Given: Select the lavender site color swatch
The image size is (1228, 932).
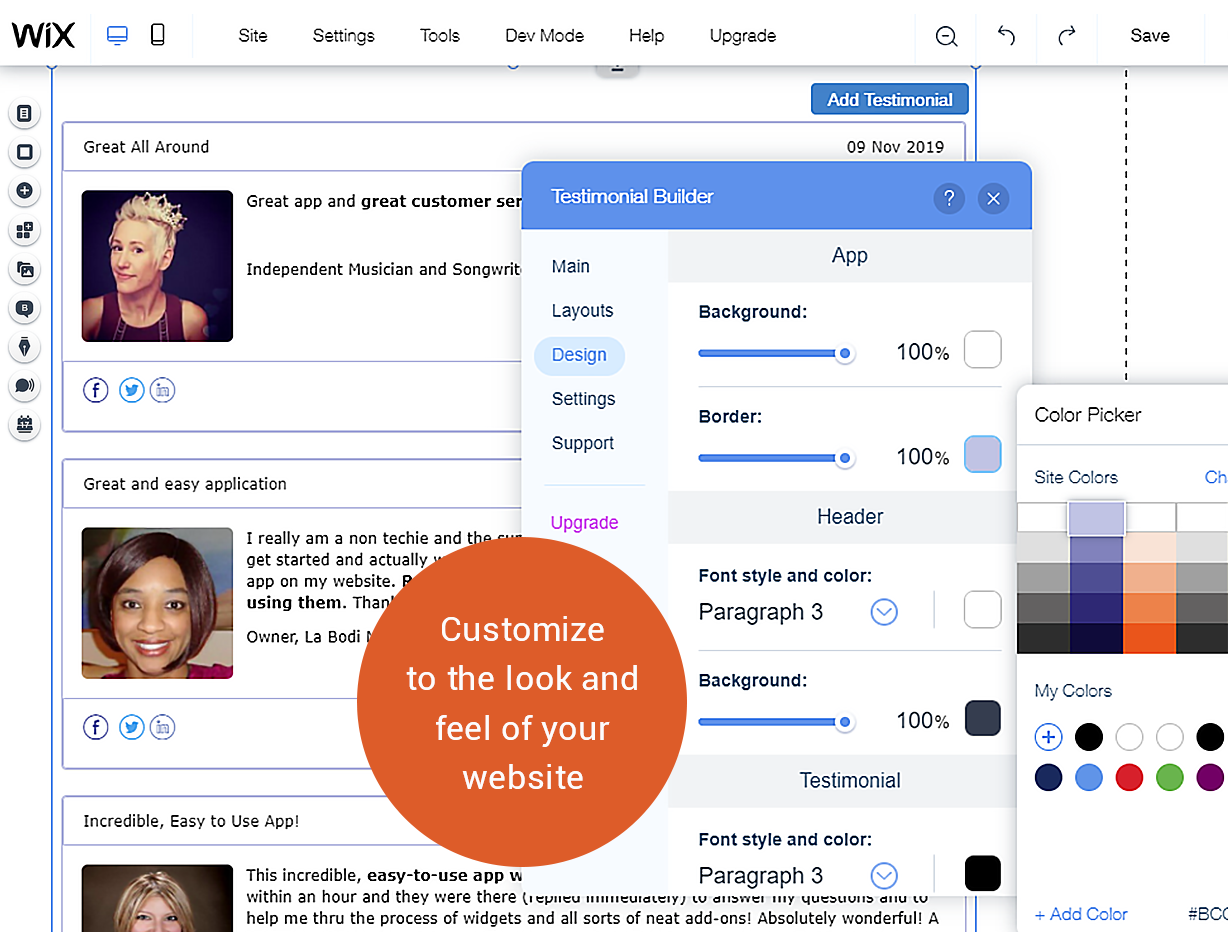Looking at the screenshot, I should tap(1097, 518).
